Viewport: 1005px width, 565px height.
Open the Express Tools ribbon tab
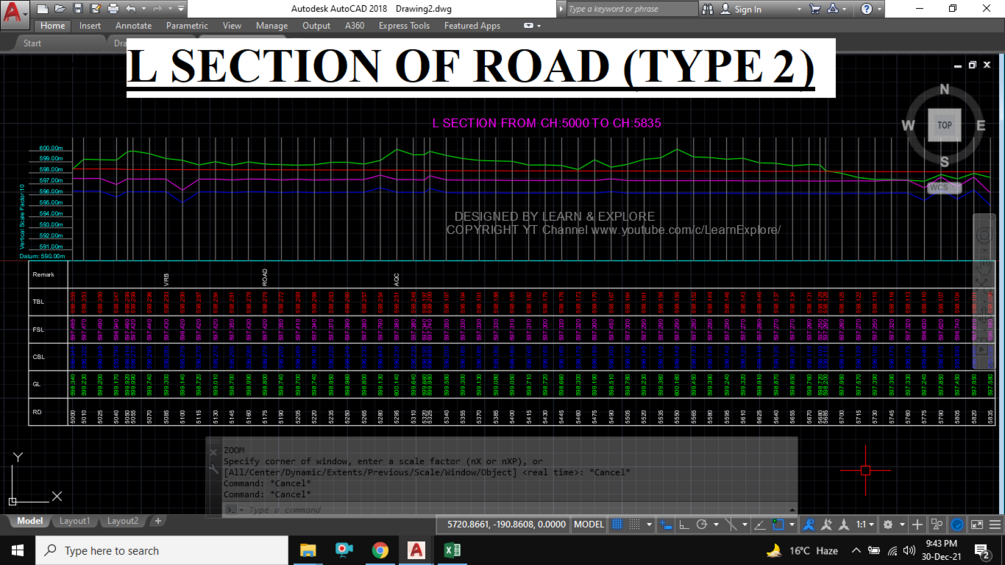coord(404,26)
